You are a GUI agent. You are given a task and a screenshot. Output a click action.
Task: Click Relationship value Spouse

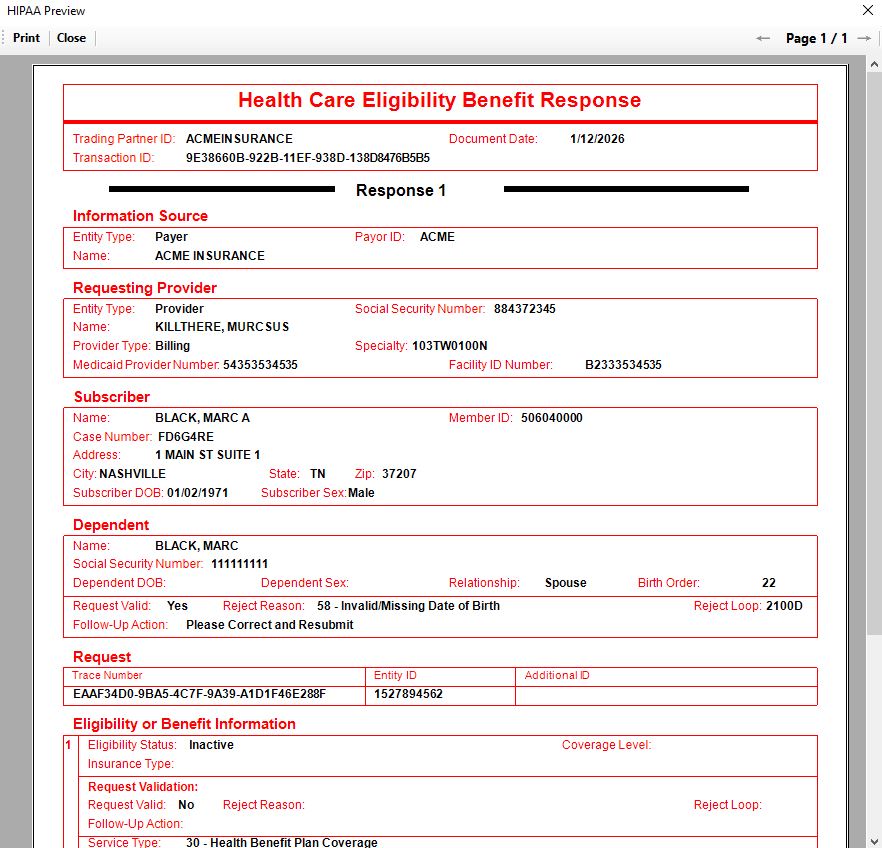point(565,583)
